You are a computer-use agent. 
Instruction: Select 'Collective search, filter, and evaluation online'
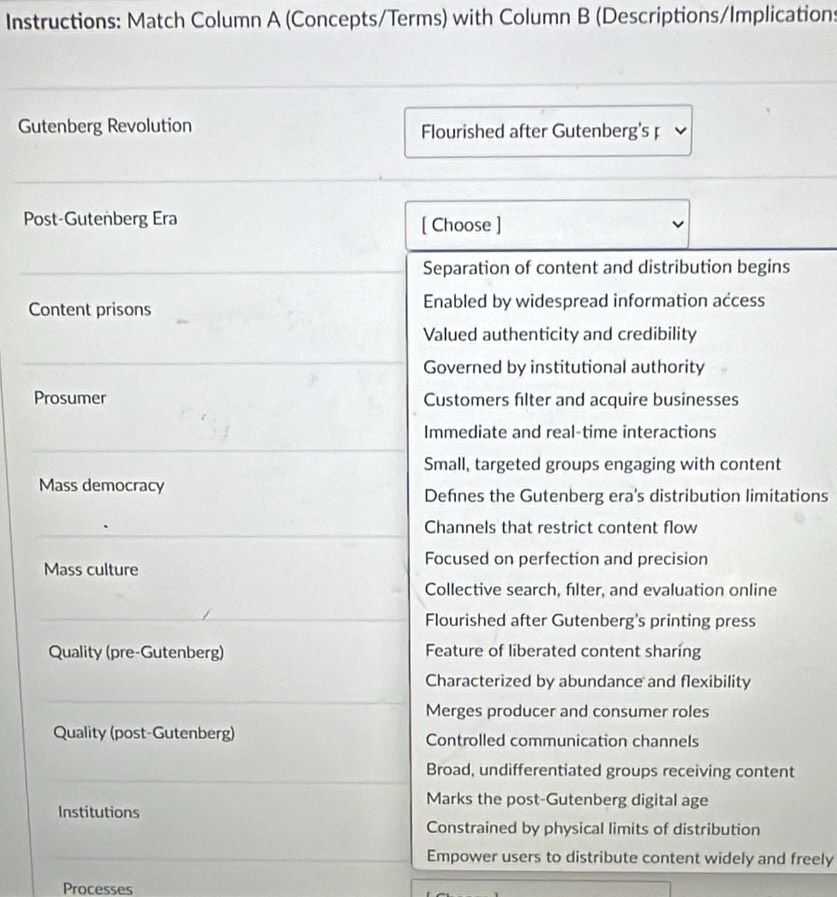coord(600,590)
